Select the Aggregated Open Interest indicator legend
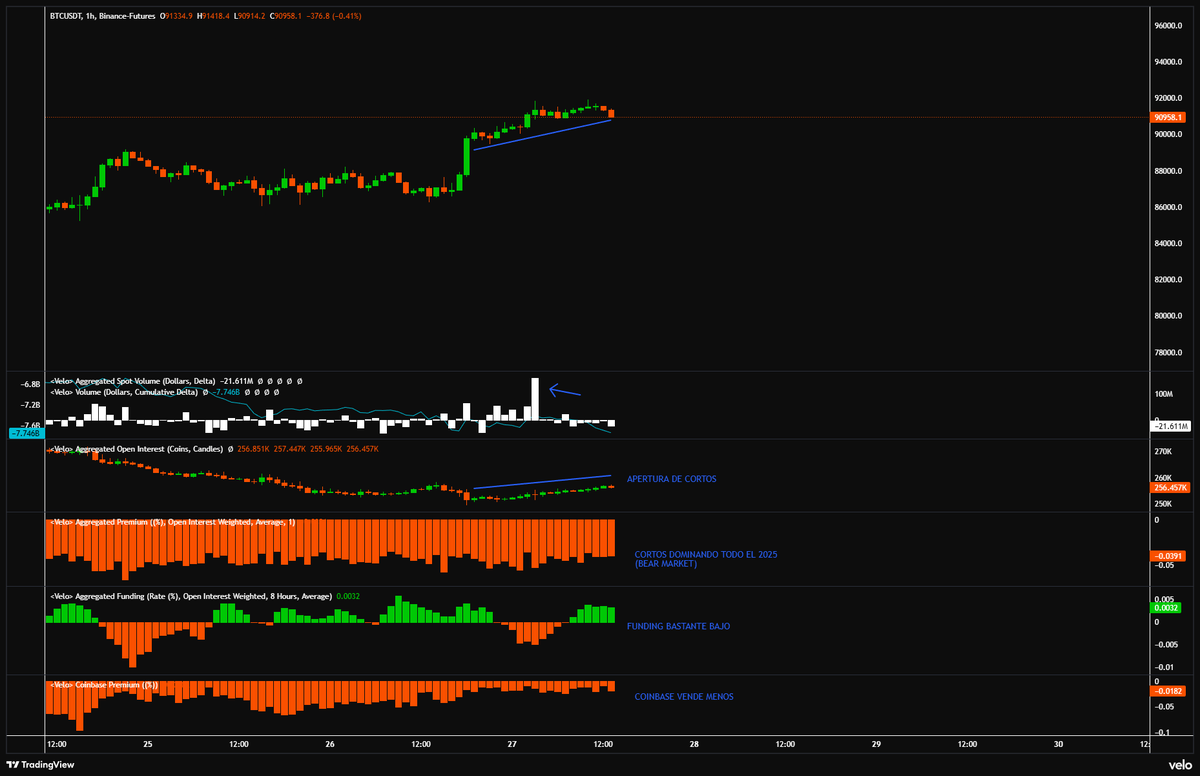This screenshot has height=776, width=1200. (x=138, y=449)
